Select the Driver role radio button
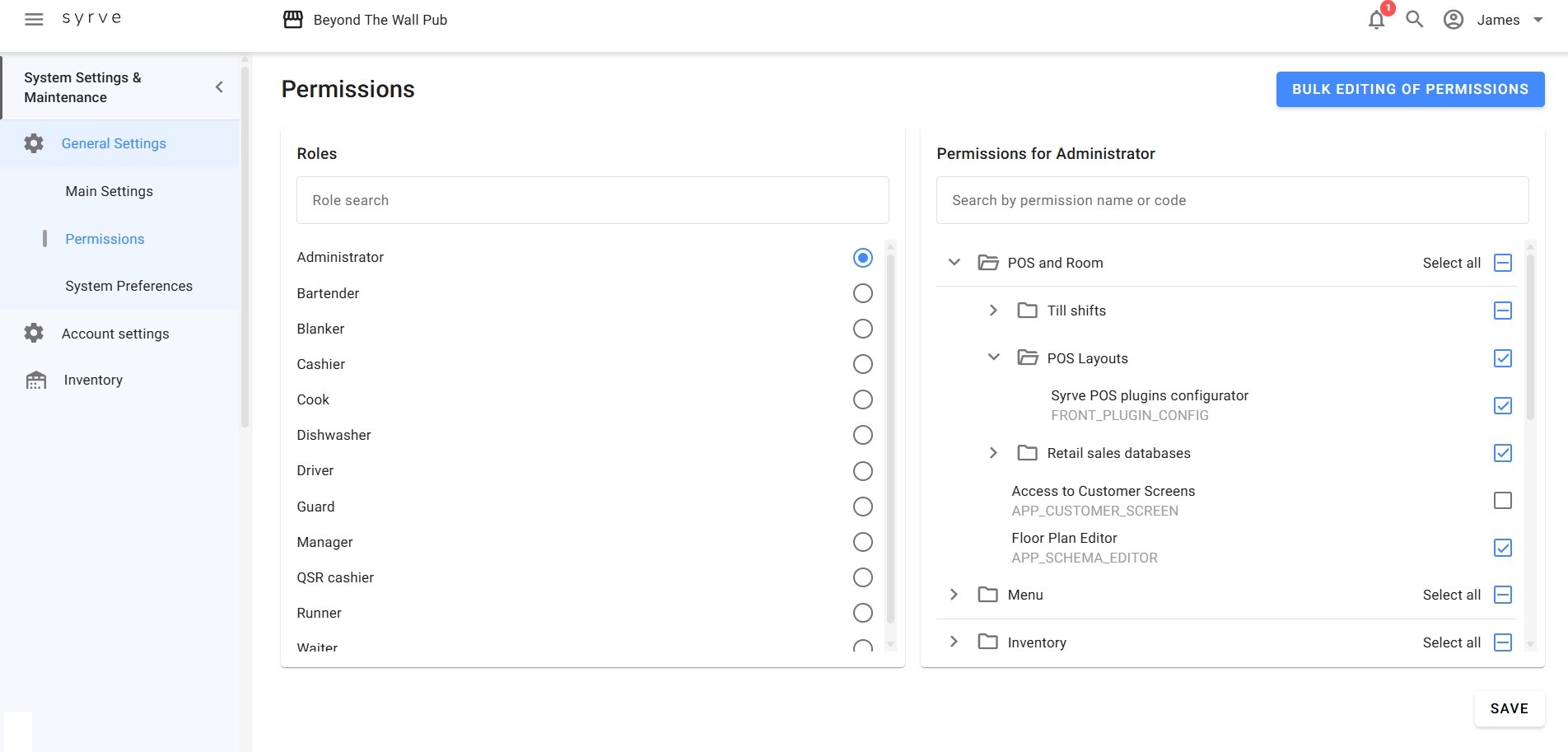The height and width of the screenshot is (752, 1568). click(x=862, y=471)
